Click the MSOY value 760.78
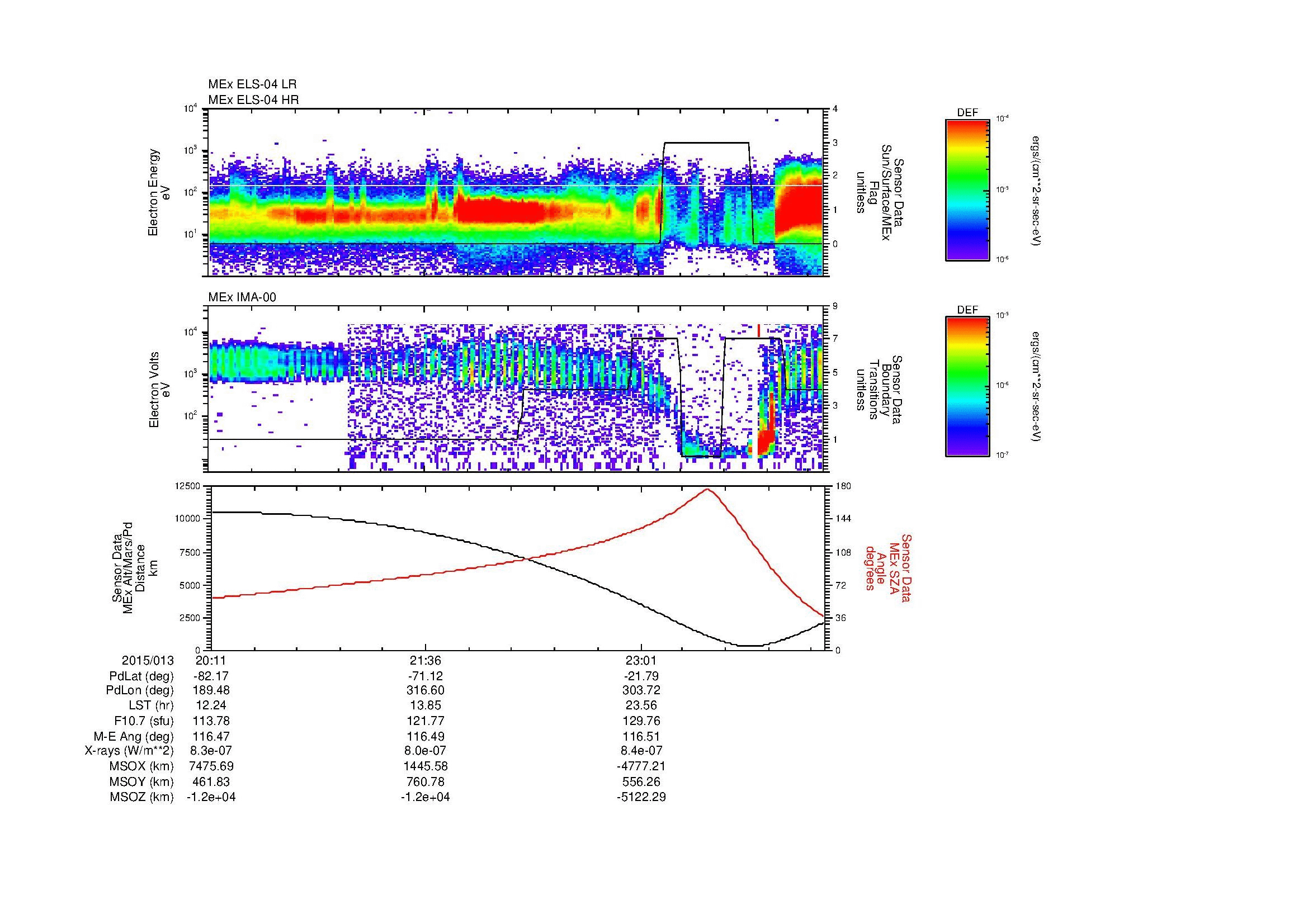Image resolution: width=1308 pixels, height=924 pixels. pyautogui.click(x=426, y=782)
